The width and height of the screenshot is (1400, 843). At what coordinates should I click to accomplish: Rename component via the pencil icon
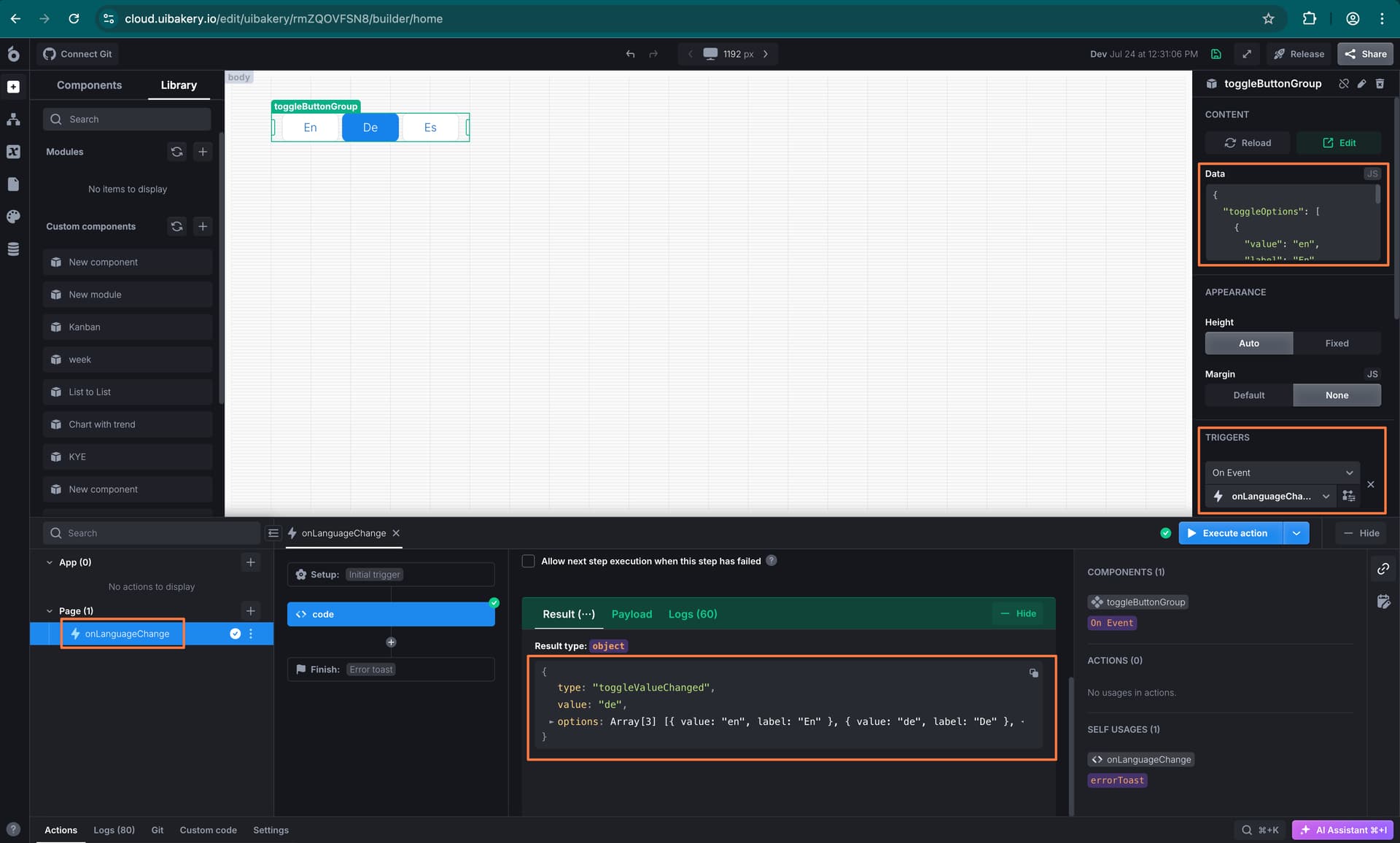(1361, 84)
